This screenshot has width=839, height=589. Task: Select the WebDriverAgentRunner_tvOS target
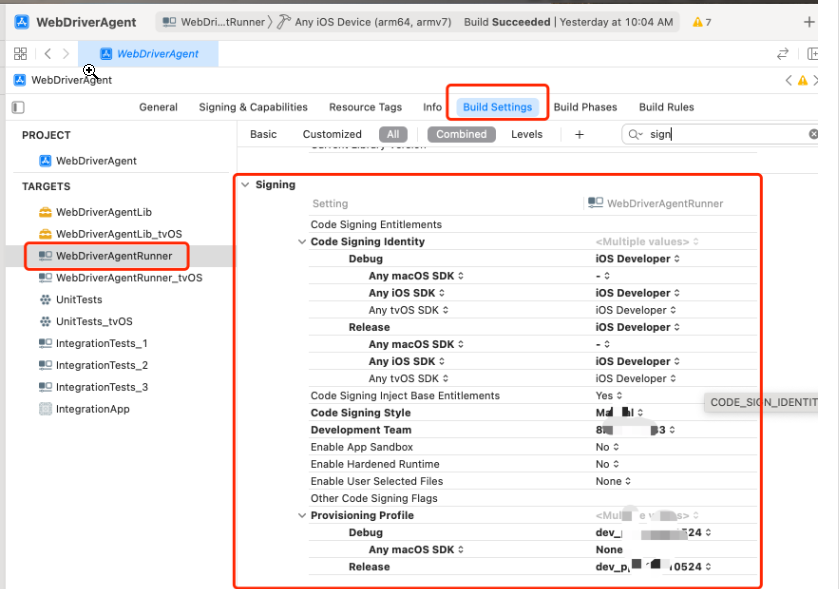tap(121, 278)
